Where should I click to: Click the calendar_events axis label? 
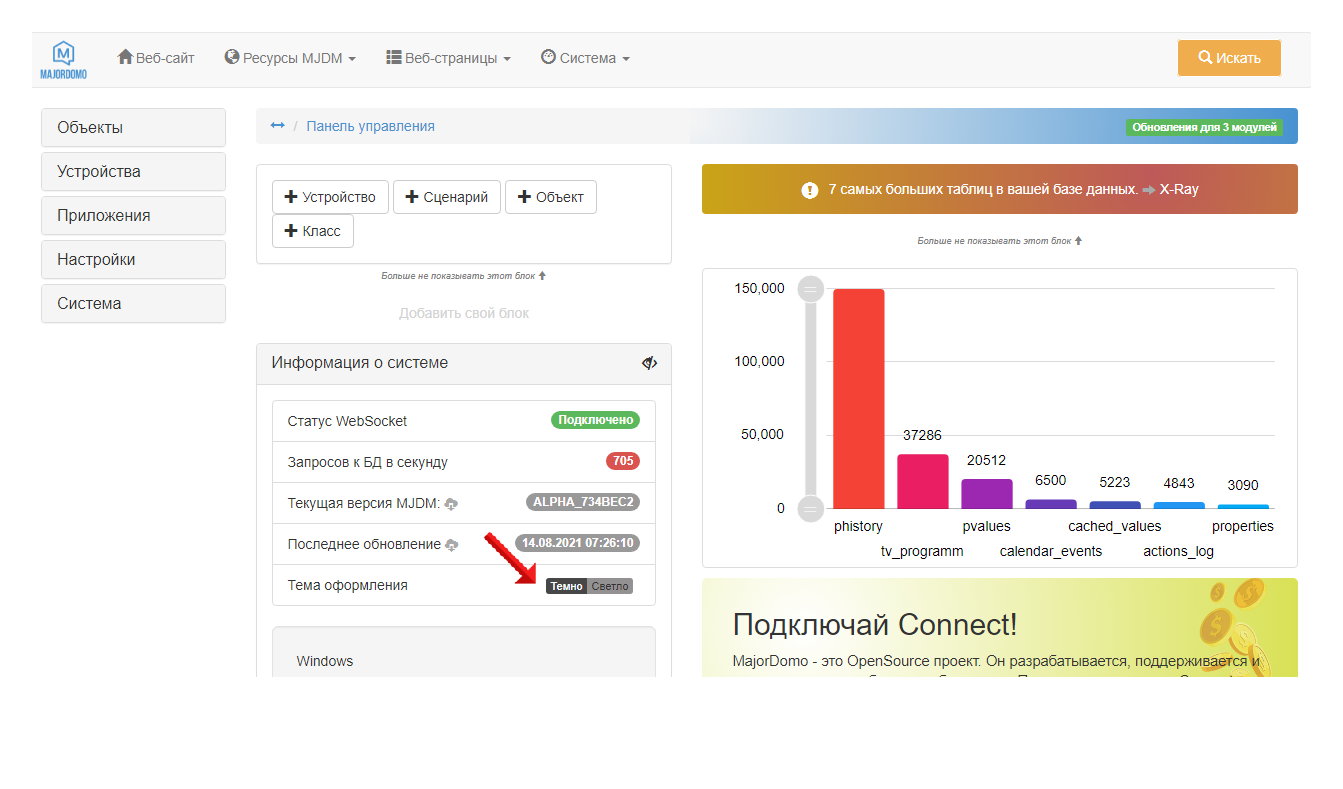coord(1051,551)
